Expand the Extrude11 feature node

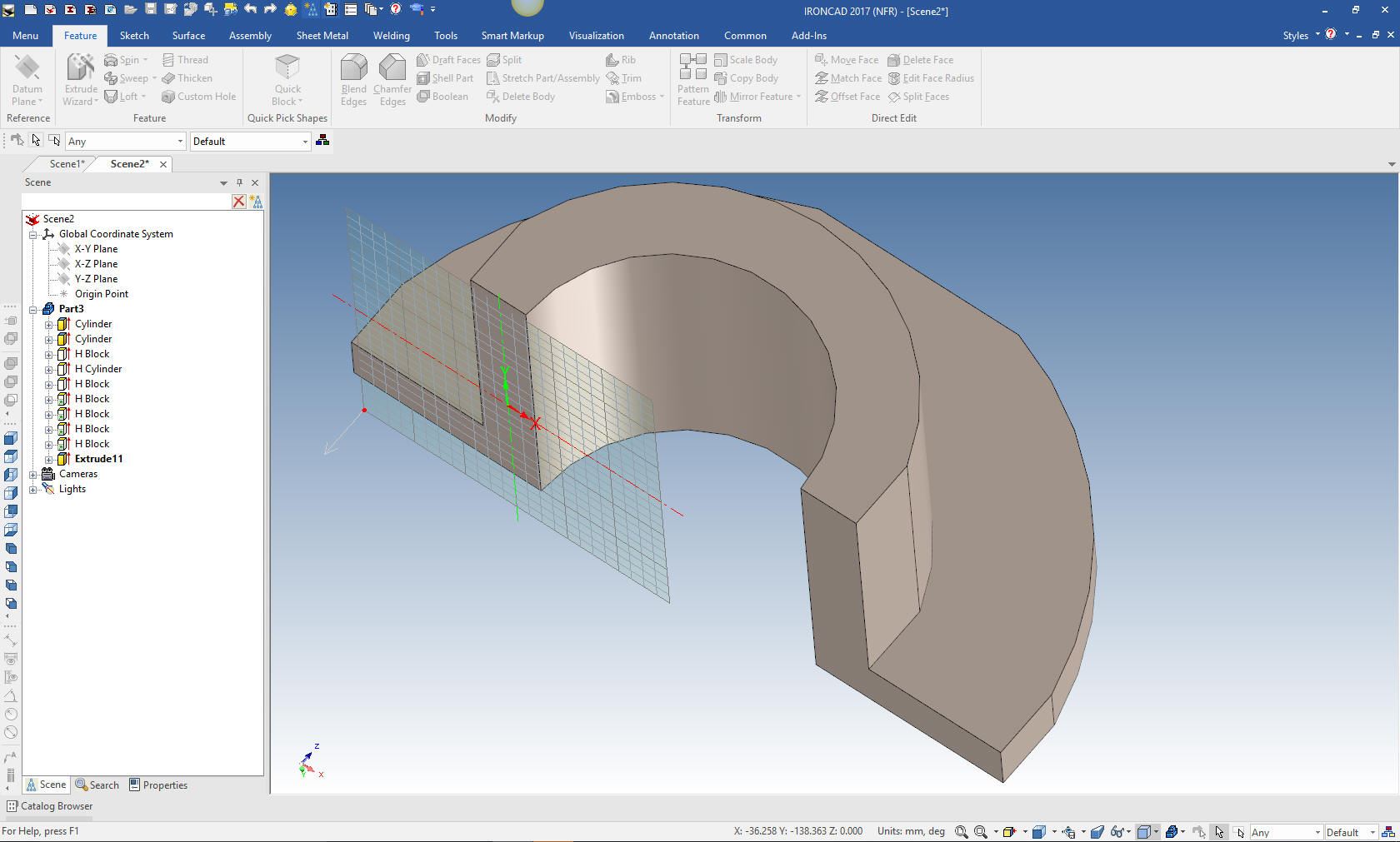tap(48, 459)
